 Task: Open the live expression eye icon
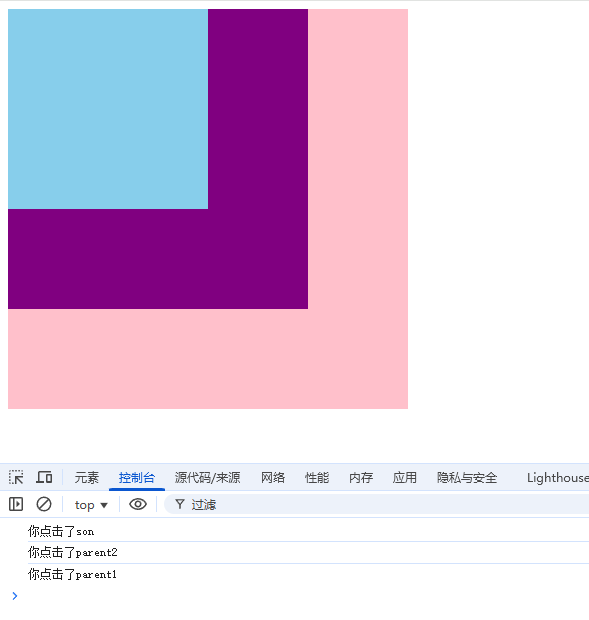coord(138,504)
